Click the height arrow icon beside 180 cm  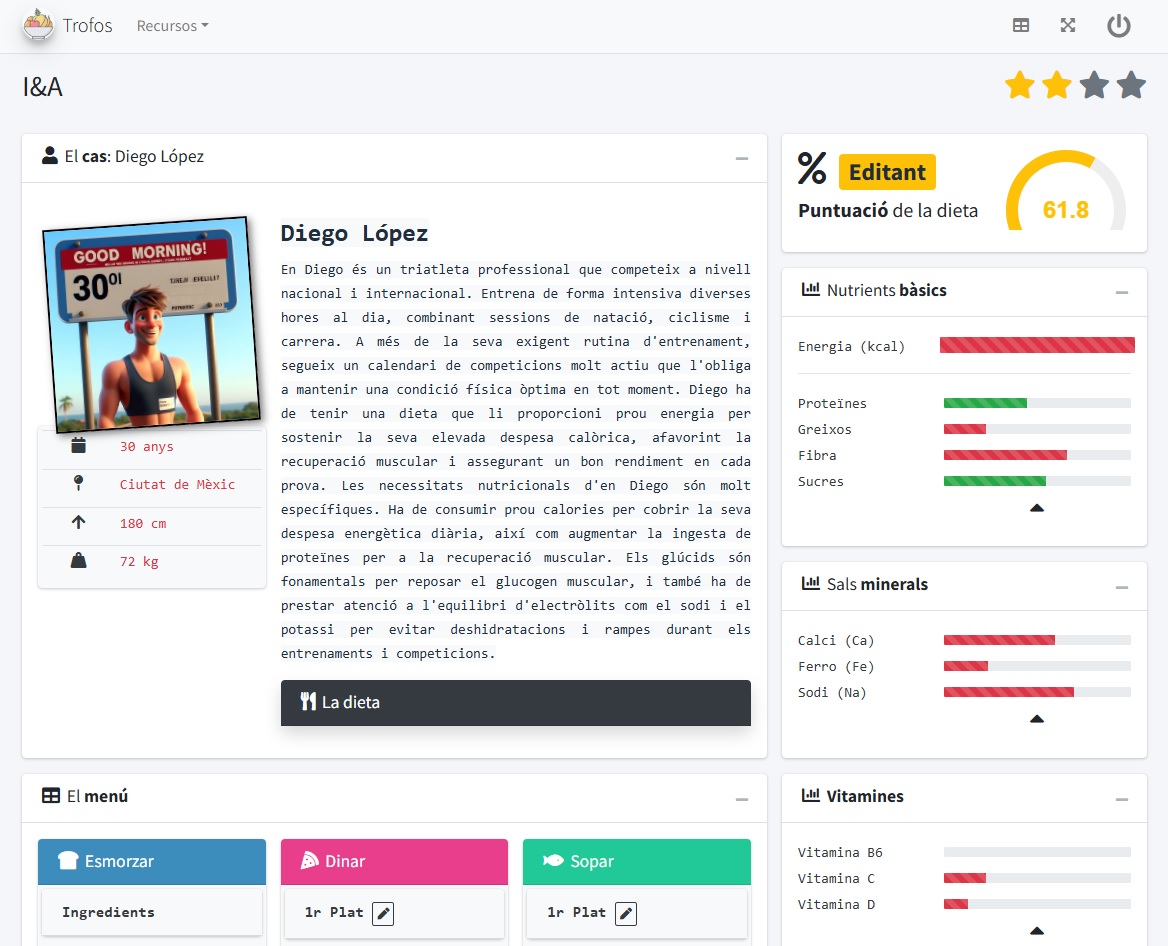pos(78,522)
